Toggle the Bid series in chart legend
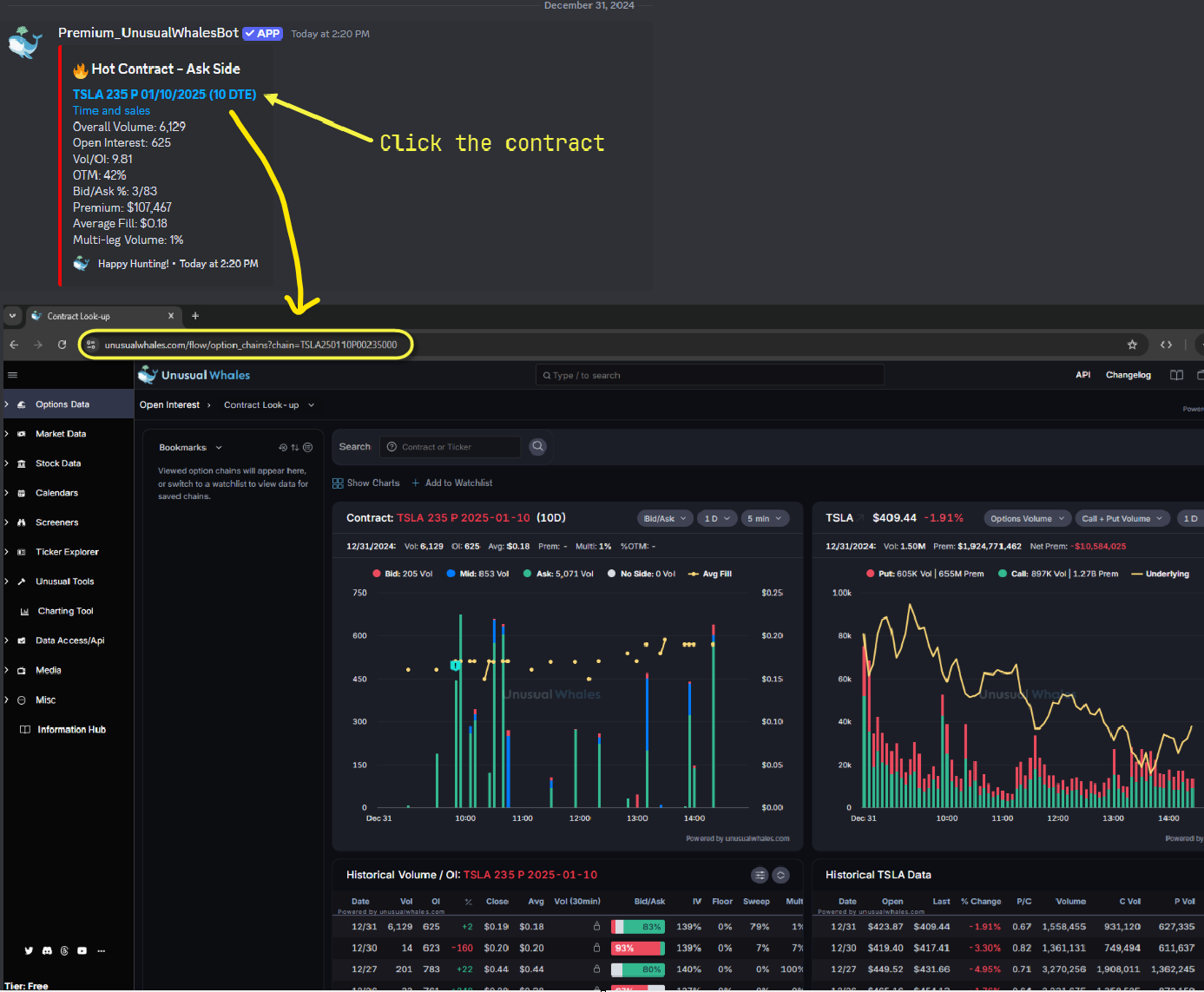The width and height of the screenshot is (1204, 992). click(403, 574)
